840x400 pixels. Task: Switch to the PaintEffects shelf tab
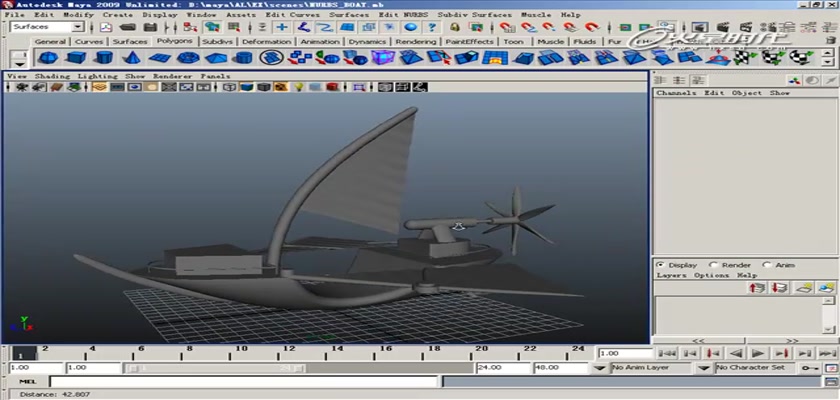469,41
